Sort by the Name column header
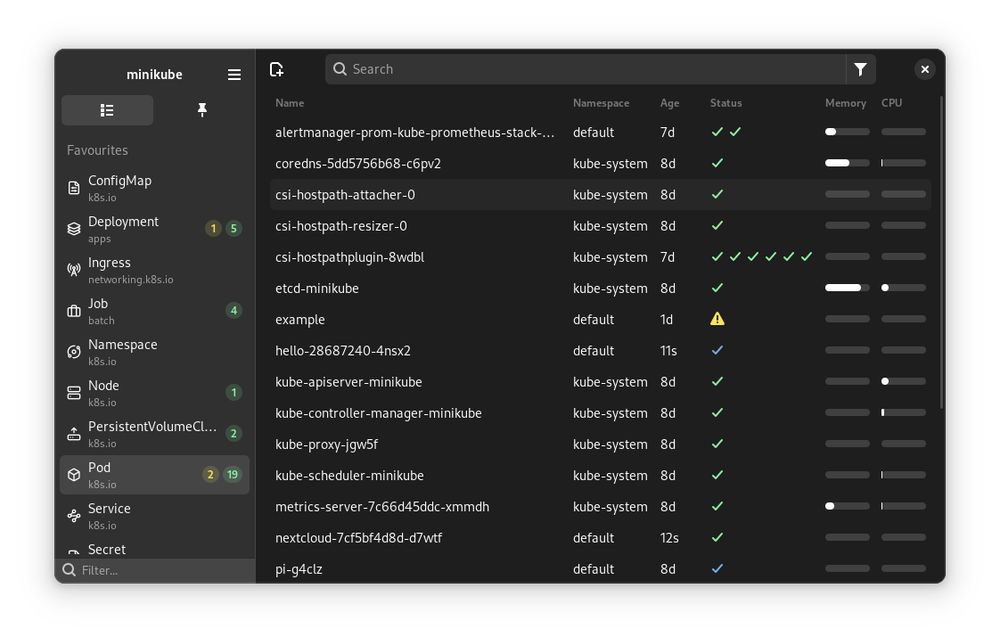 [290, 103]
